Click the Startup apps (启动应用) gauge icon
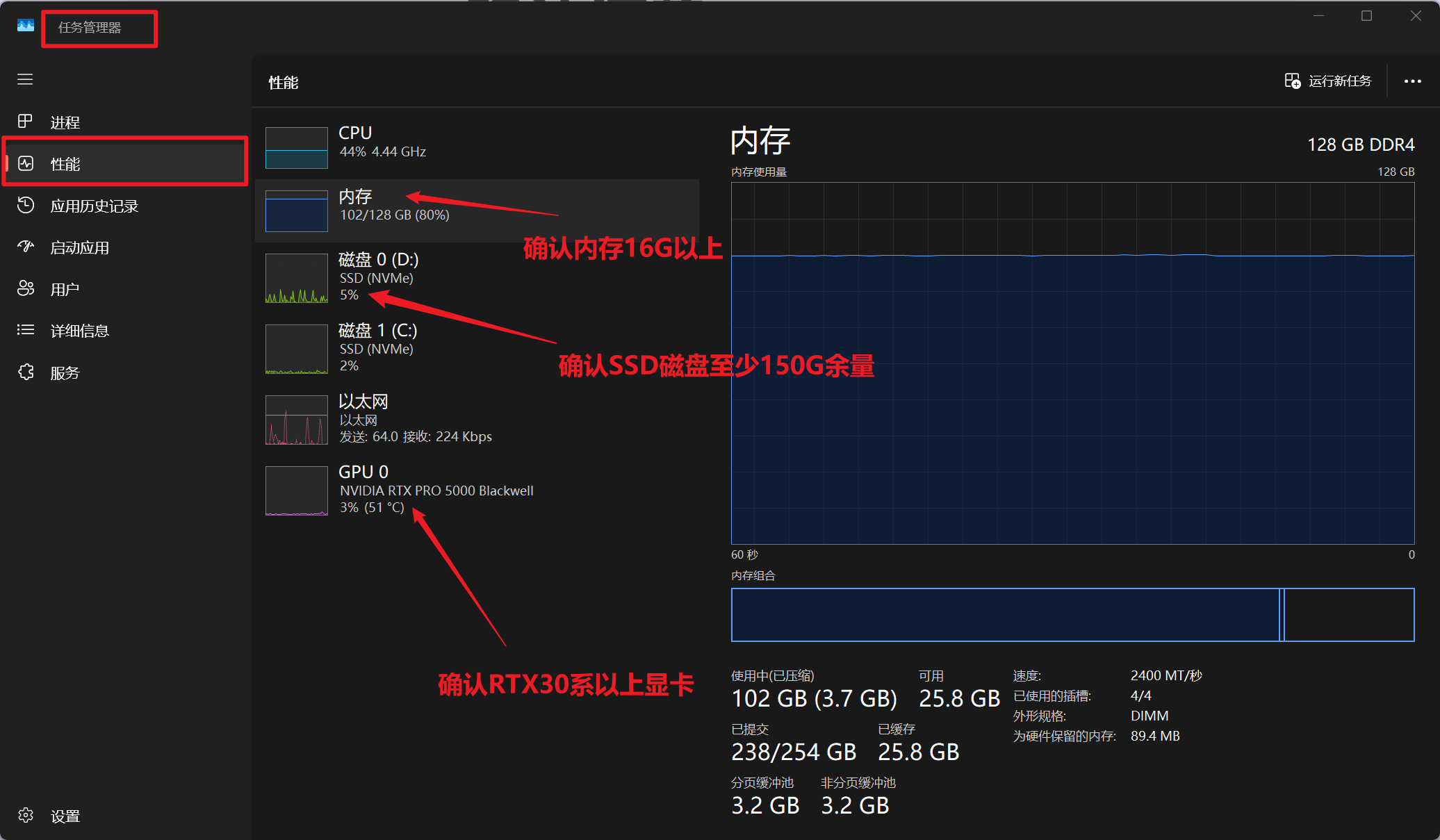Screen dimensions: 1440x840 coord(25,247)
